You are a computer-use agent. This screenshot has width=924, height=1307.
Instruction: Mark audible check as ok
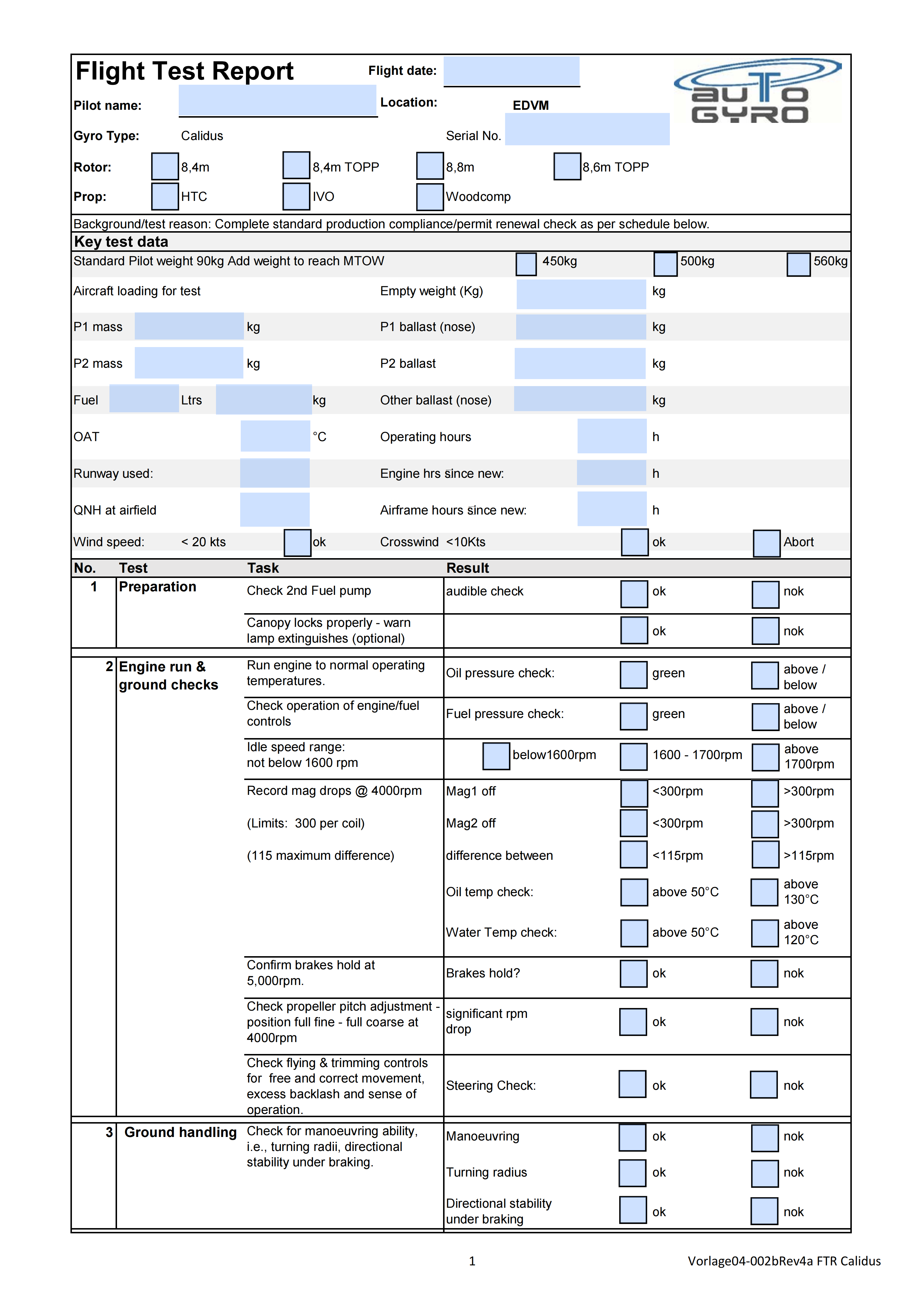point(634,594)
